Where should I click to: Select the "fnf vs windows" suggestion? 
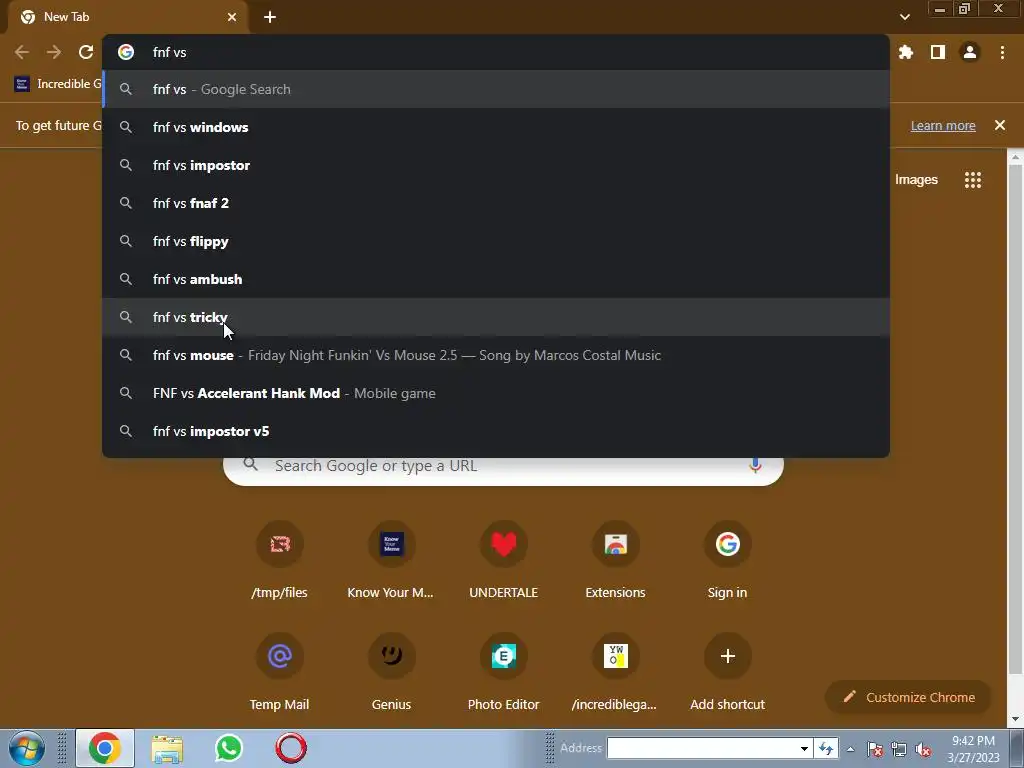click(496, 127)
